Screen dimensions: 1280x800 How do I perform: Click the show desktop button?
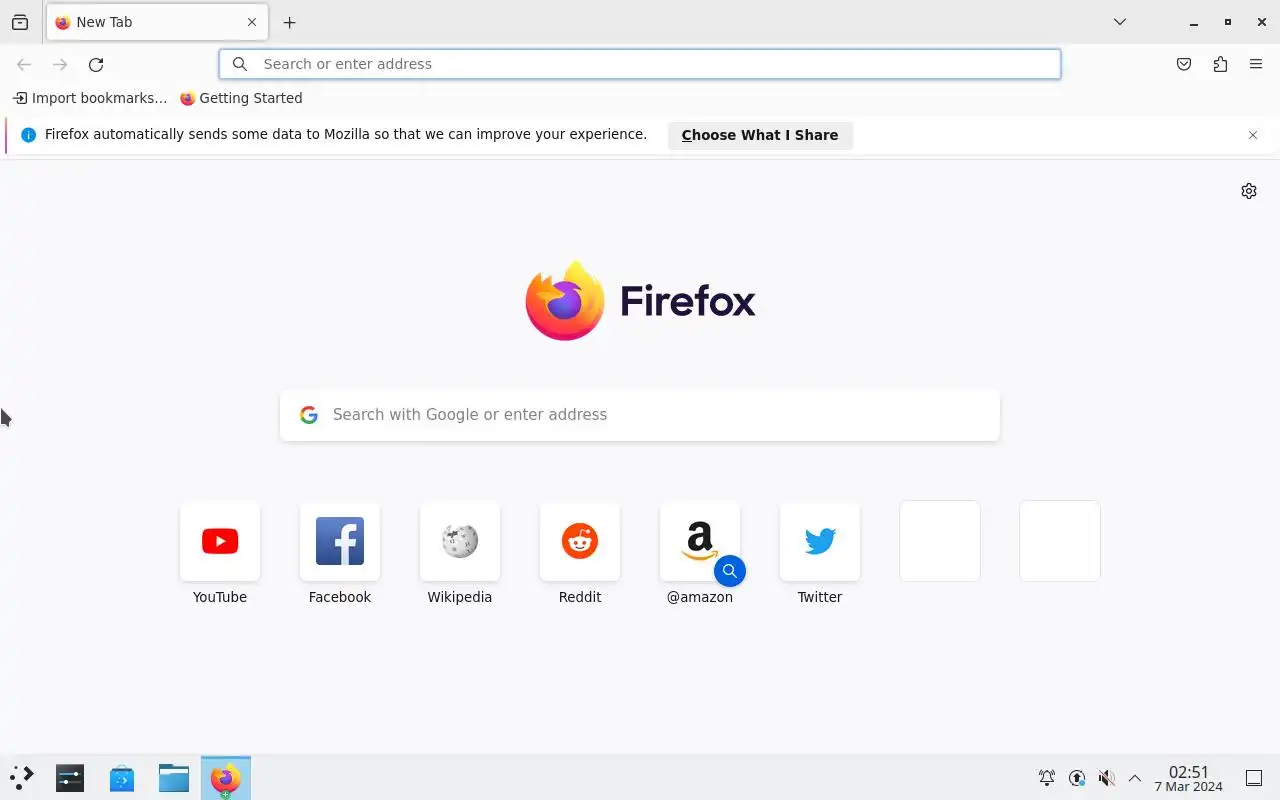click(x=1254, y=778)
